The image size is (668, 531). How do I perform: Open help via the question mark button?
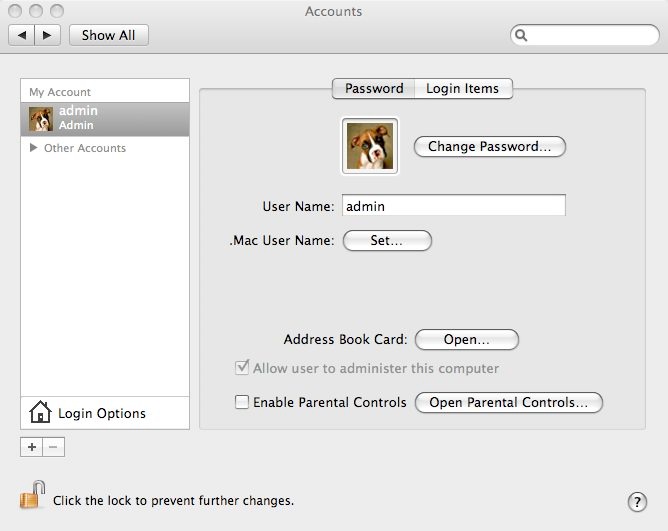click(637, 502)
